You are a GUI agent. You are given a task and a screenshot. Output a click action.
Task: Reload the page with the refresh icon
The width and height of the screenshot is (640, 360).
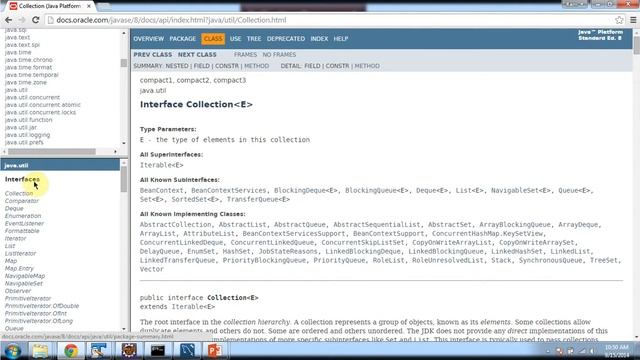[36, 20]
